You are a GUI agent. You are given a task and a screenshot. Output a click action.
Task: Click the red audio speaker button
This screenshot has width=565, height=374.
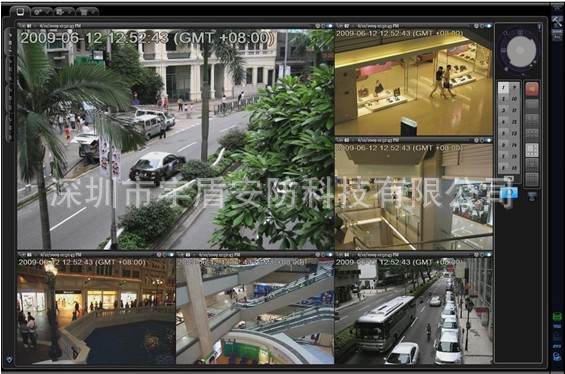pos(532,89)
